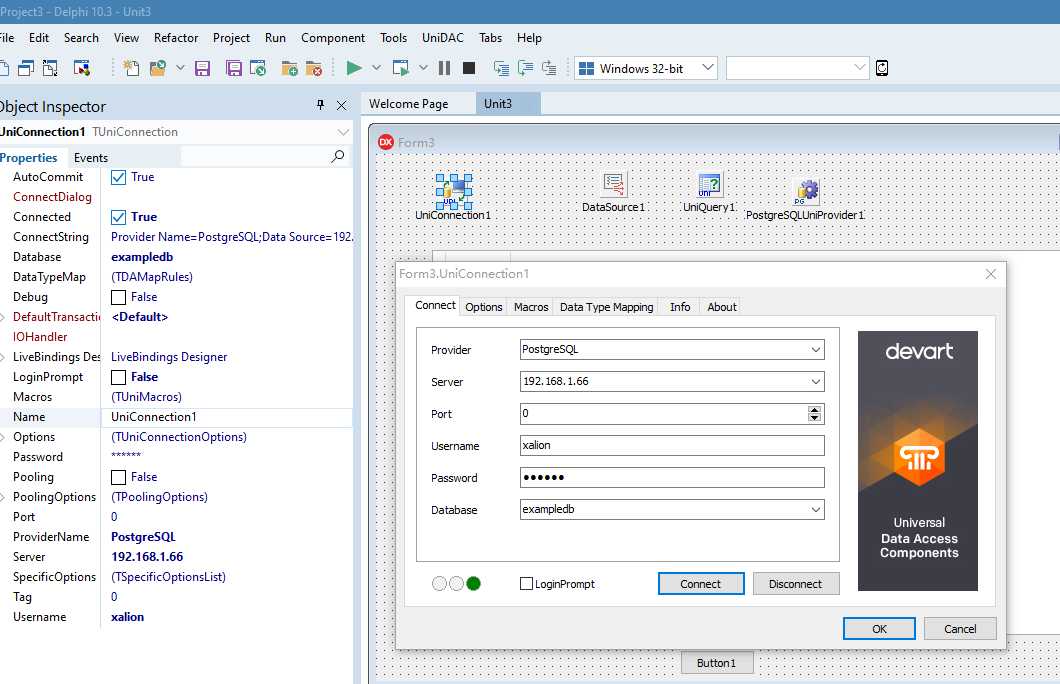Click the Run Until Return icon
This screenshot has width=1060, height=684.
click(x=549, y=68)
